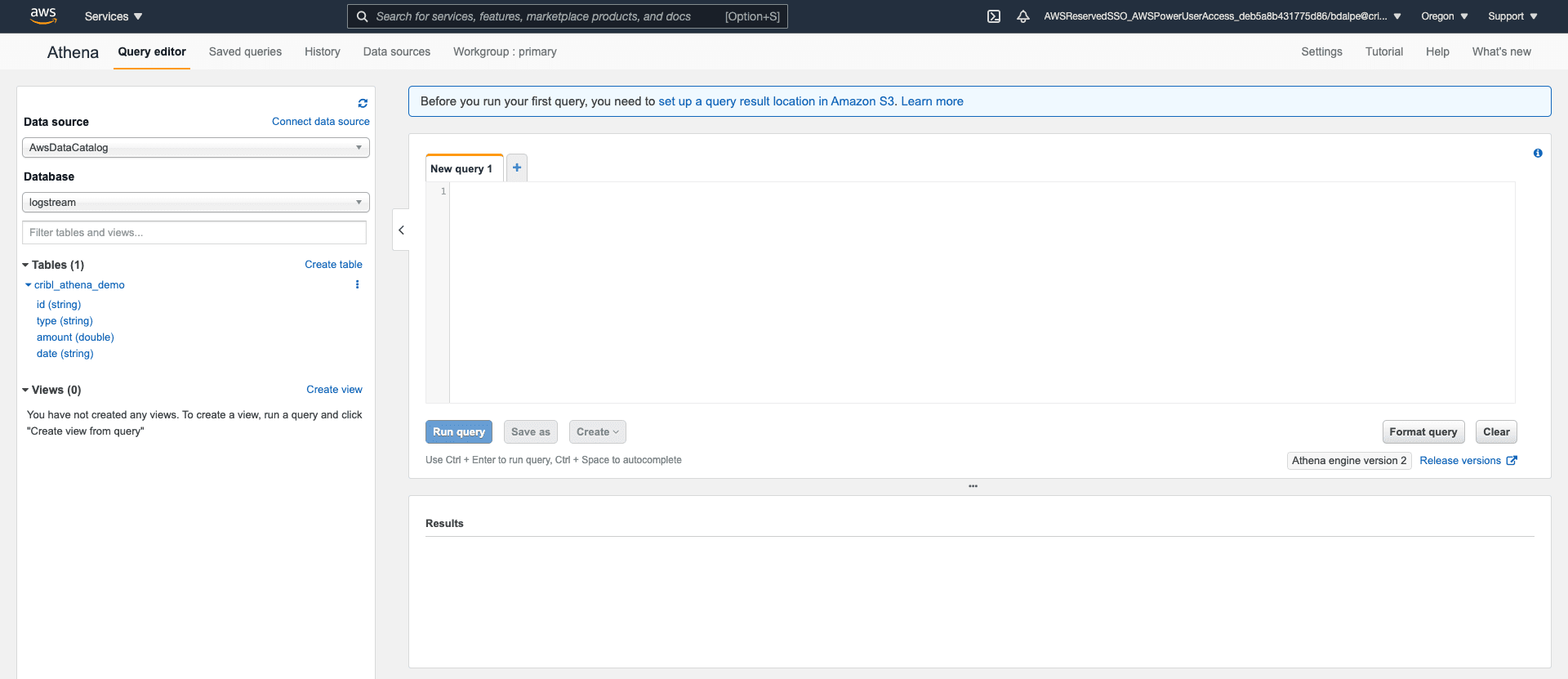Image resolution: width=1568 pixels, height=679 pixels.
Task: Open the Data source AwsDataCatalog dropdown
Action: [196, 148]
